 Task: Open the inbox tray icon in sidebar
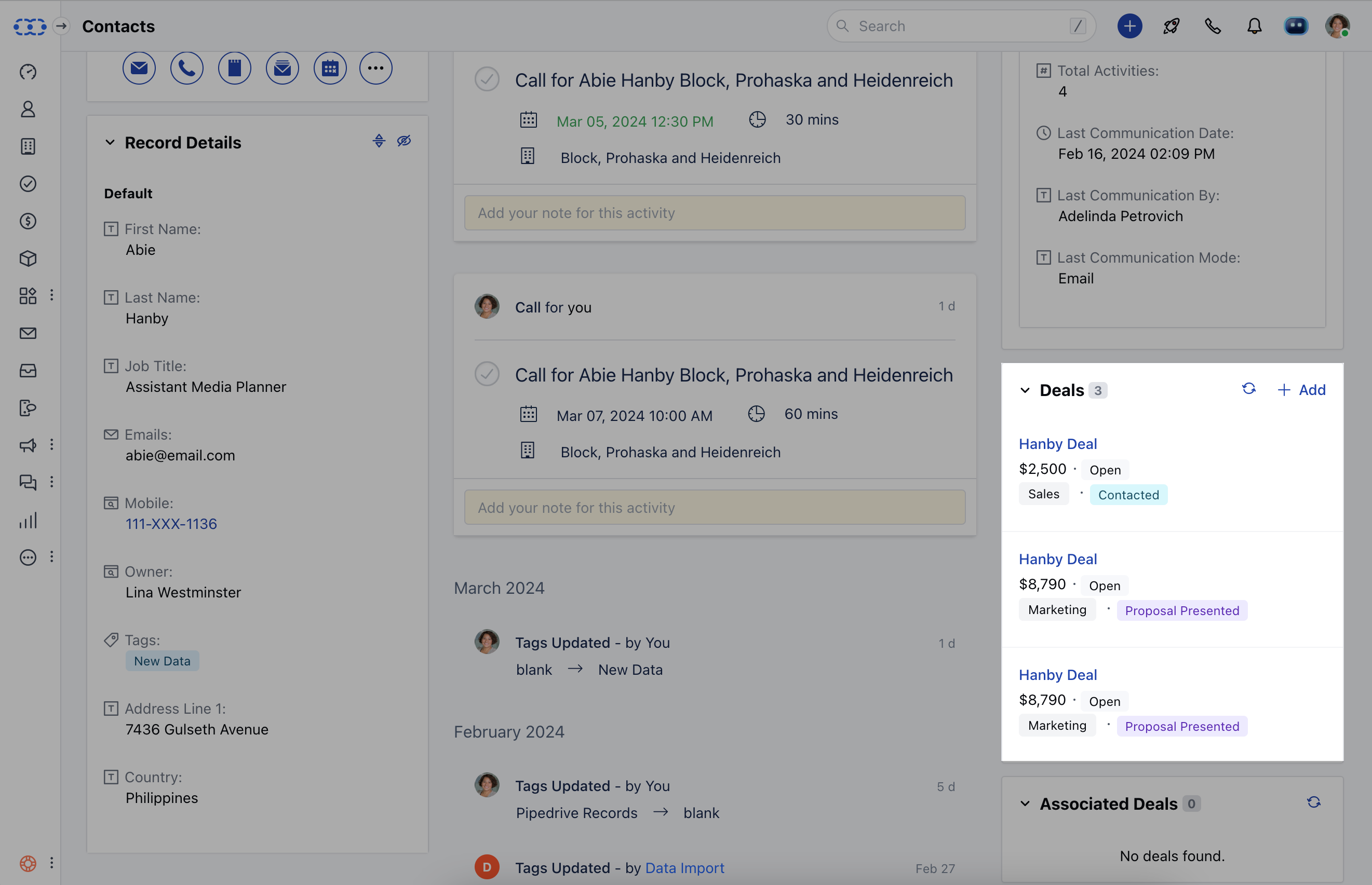[28, 371]
